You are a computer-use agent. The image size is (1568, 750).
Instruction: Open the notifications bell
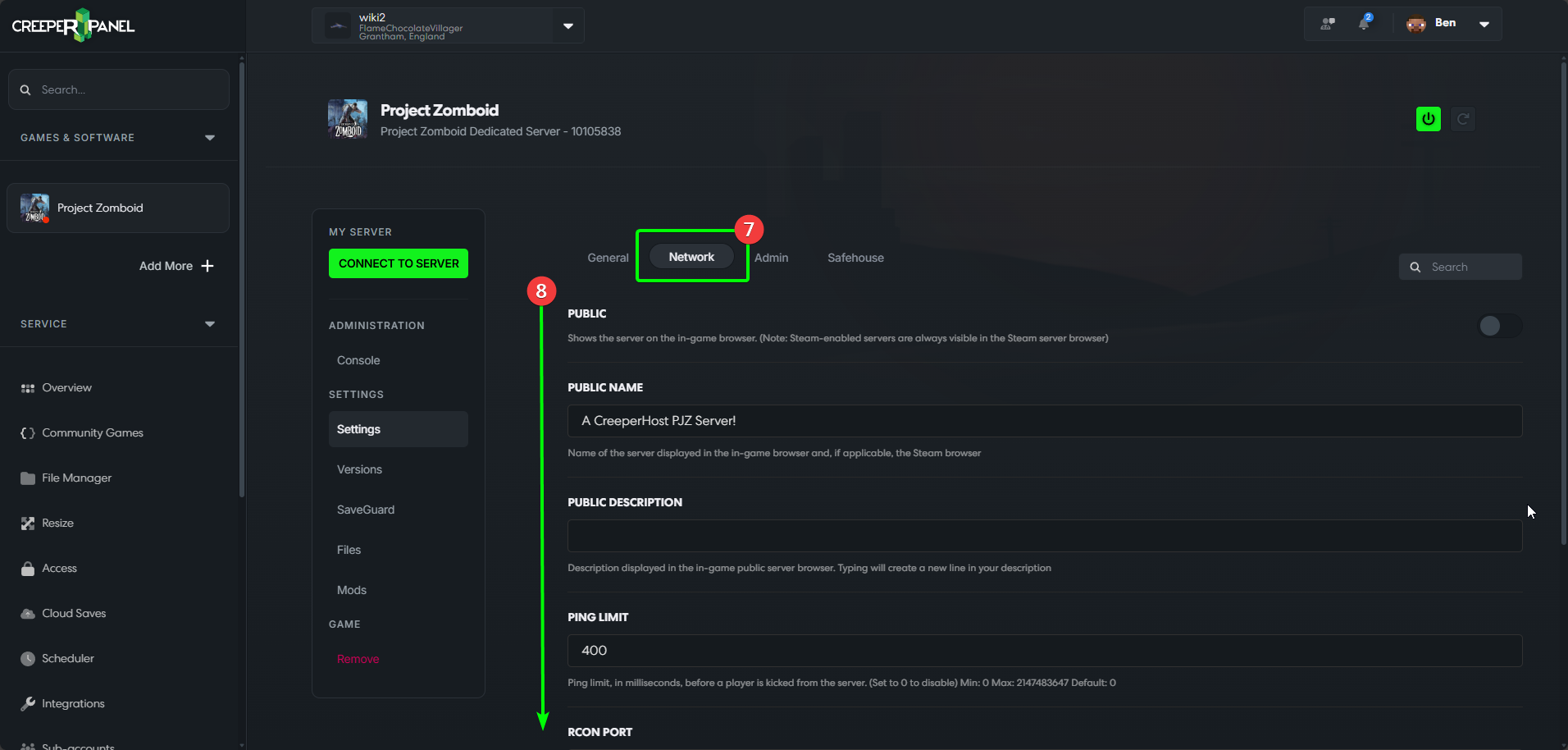click(1364, 23)
